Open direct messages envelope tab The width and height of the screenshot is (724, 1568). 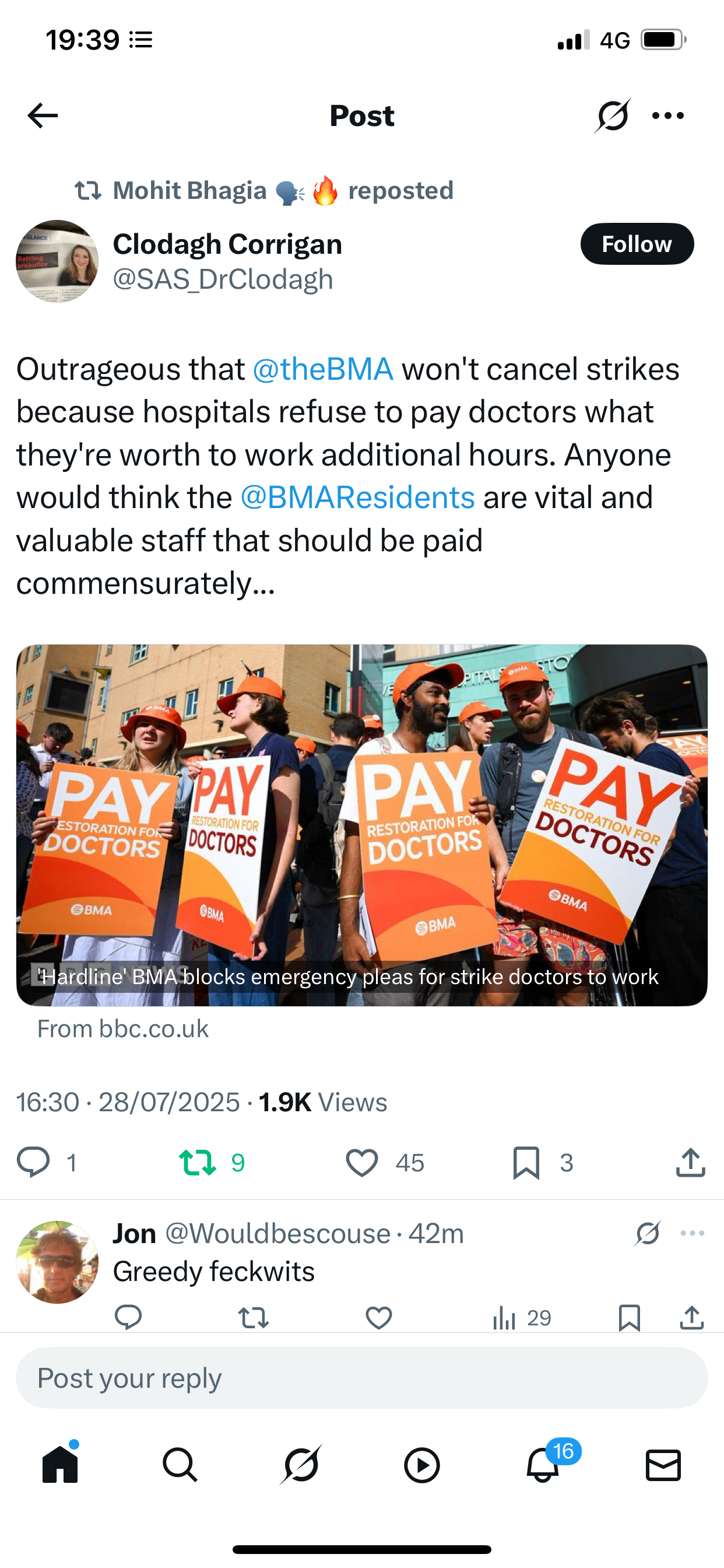point(663,1464)
